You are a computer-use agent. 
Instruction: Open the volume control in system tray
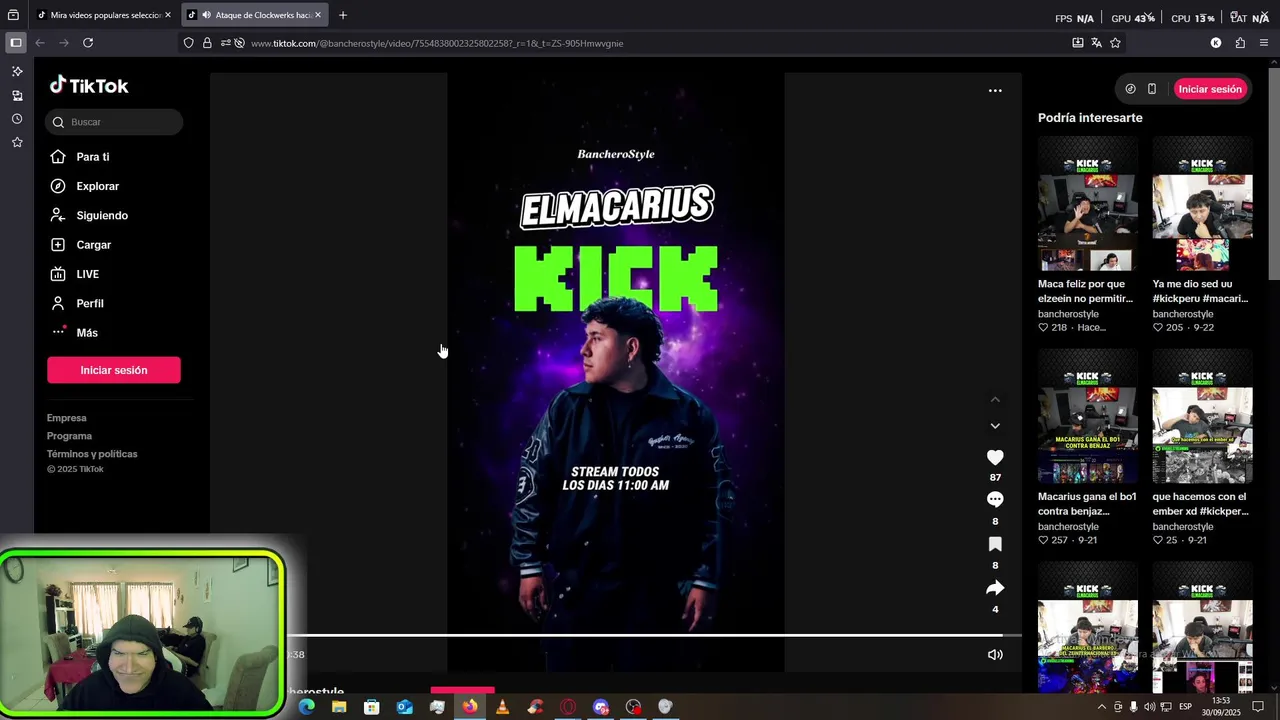(x=1150, y=707)
